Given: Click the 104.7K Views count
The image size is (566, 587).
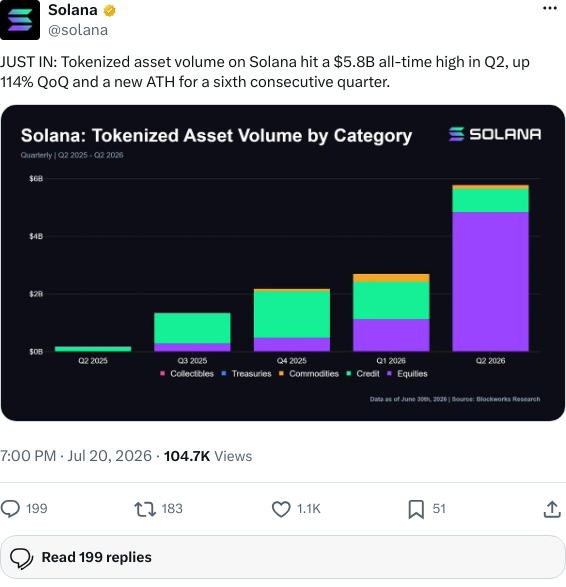Looking at the screenshot, I should [208, 456].
